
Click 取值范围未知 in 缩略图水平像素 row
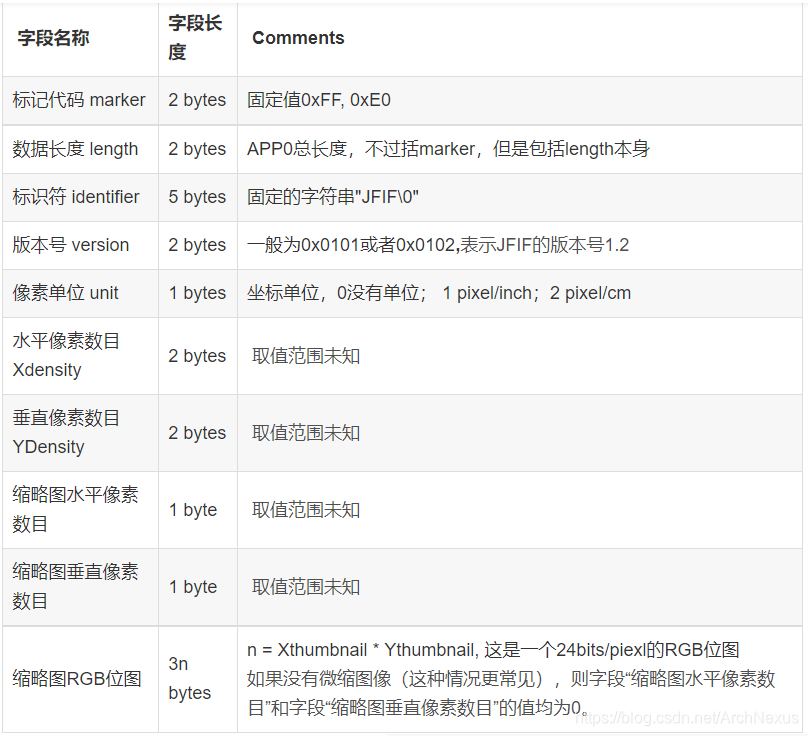coord(306,510)
